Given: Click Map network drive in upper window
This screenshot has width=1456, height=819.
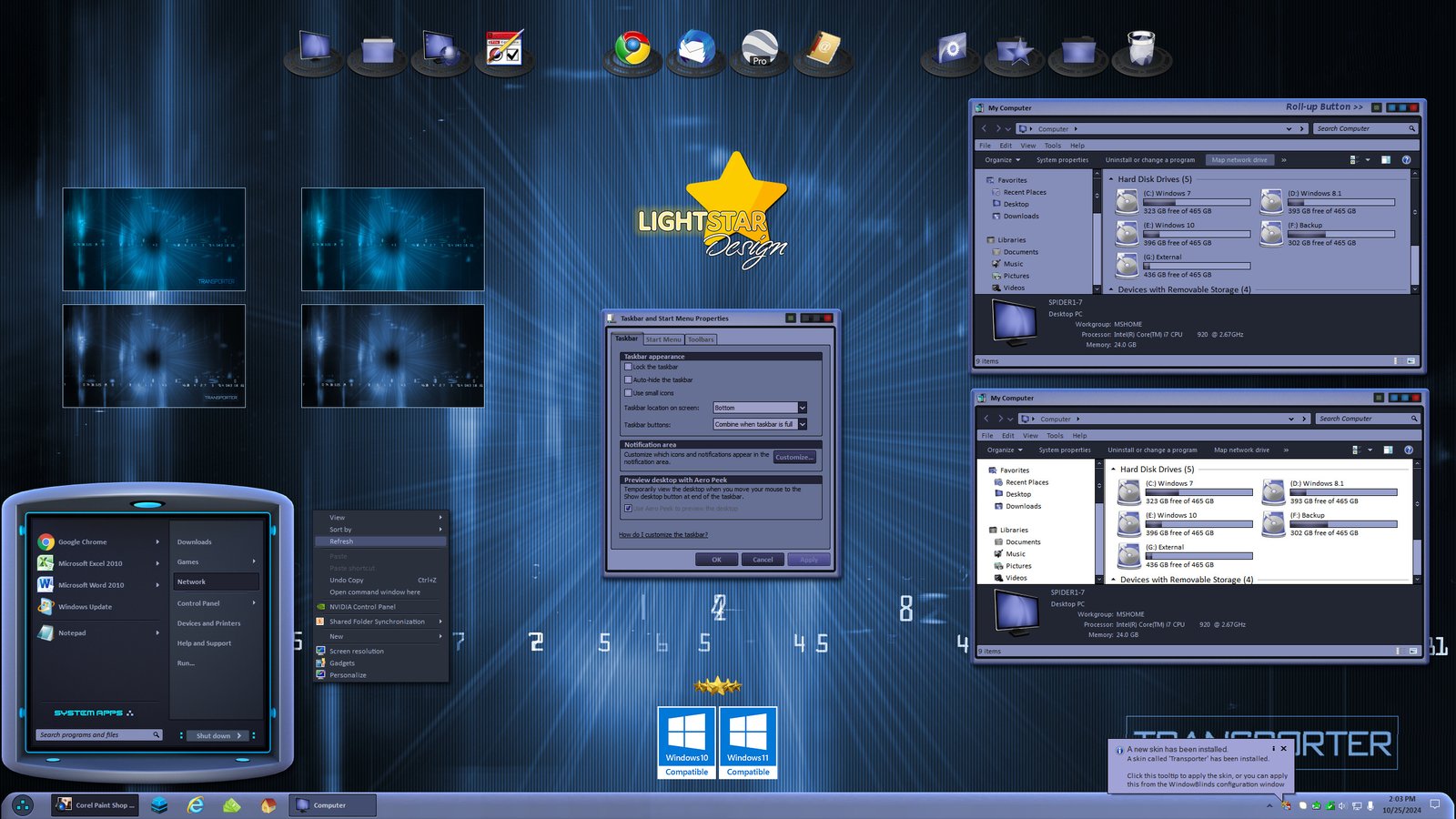Looking at the screenshot, I should click(x=1239, y=160).
